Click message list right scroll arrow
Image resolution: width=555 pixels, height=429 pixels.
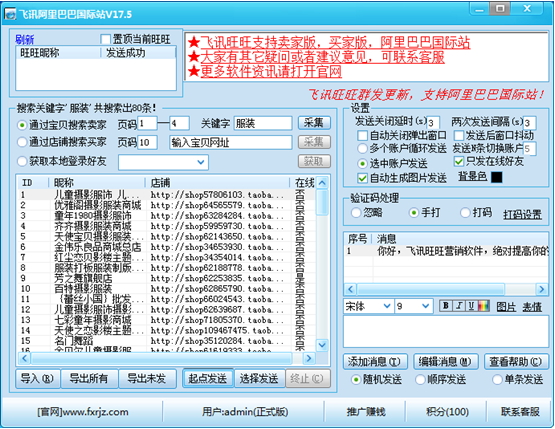542,289
